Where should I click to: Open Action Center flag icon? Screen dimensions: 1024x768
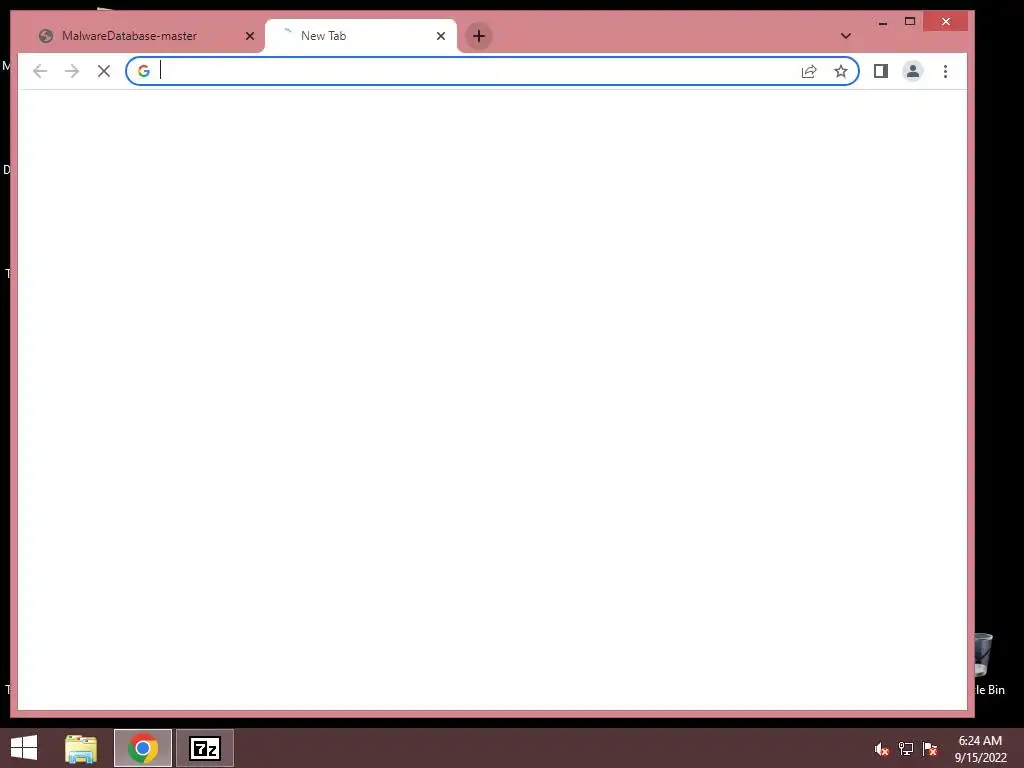click(x=930, y=749)
